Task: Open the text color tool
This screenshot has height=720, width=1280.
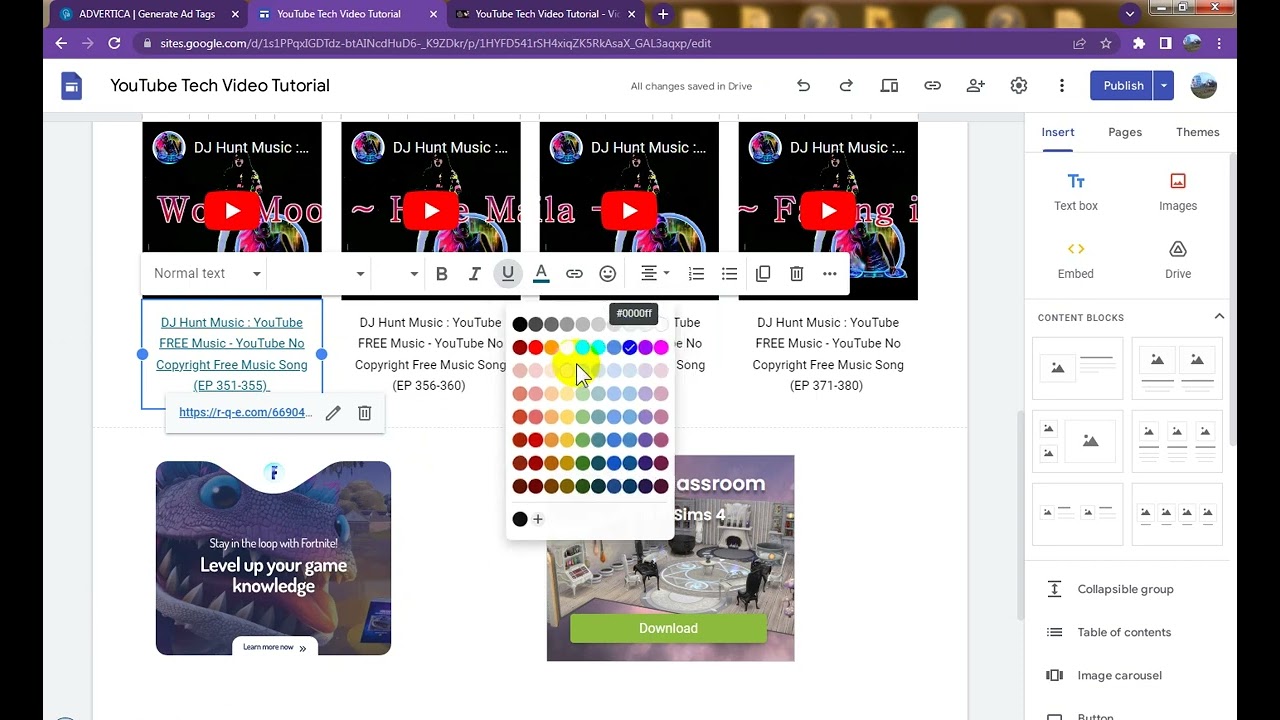Action: 541,274
